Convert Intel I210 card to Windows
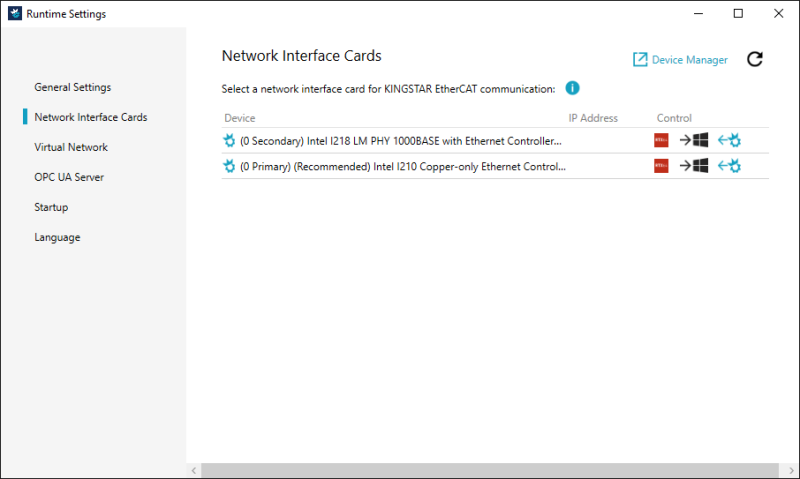This screenshot has height=479, width=800. [694, 166]
